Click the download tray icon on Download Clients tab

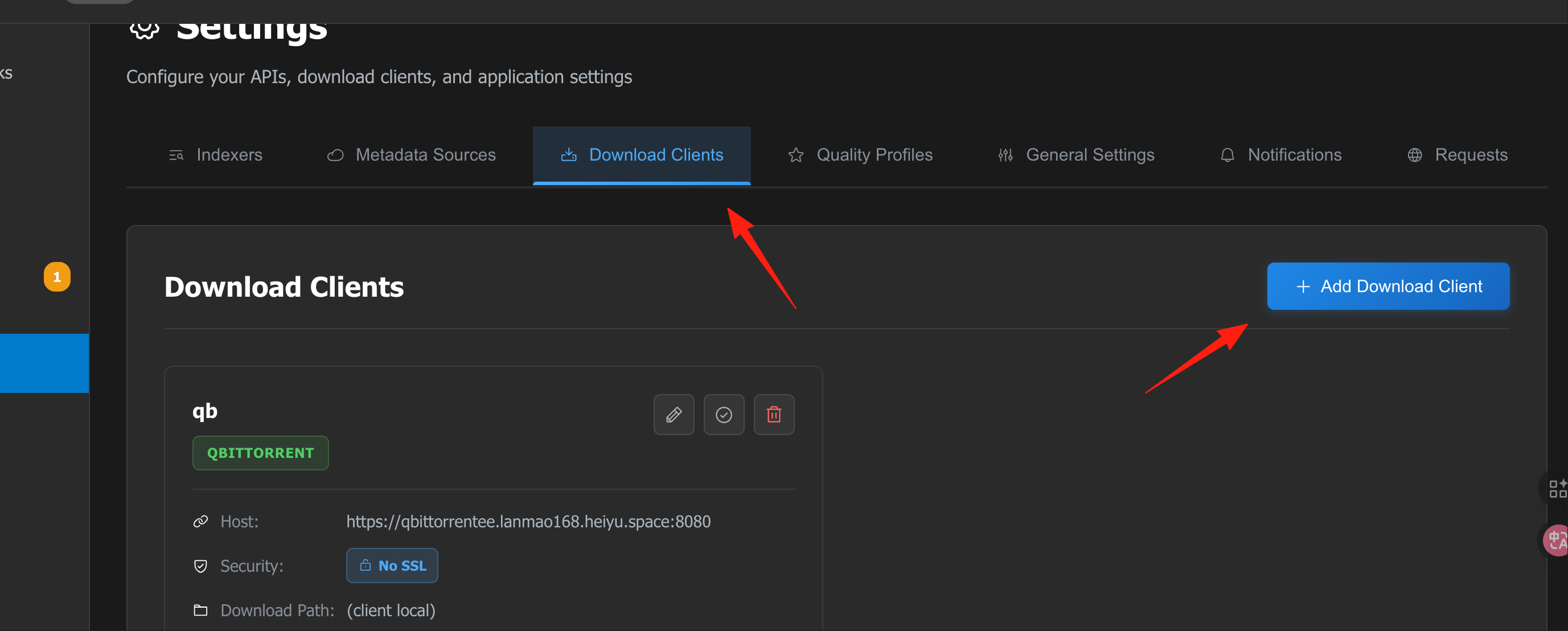pos(569,155)
